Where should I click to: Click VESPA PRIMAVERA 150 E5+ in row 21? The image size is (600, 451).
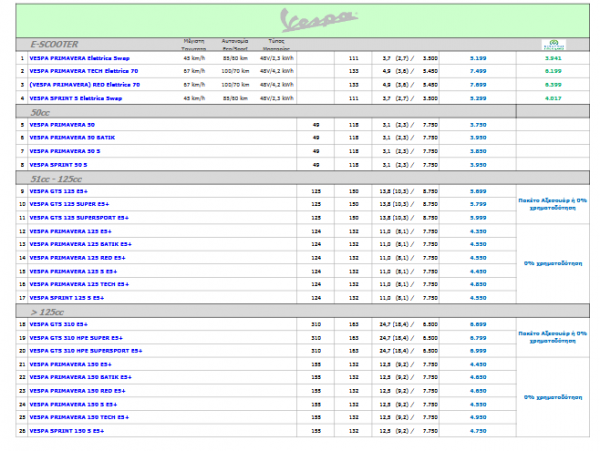(70, 365)
